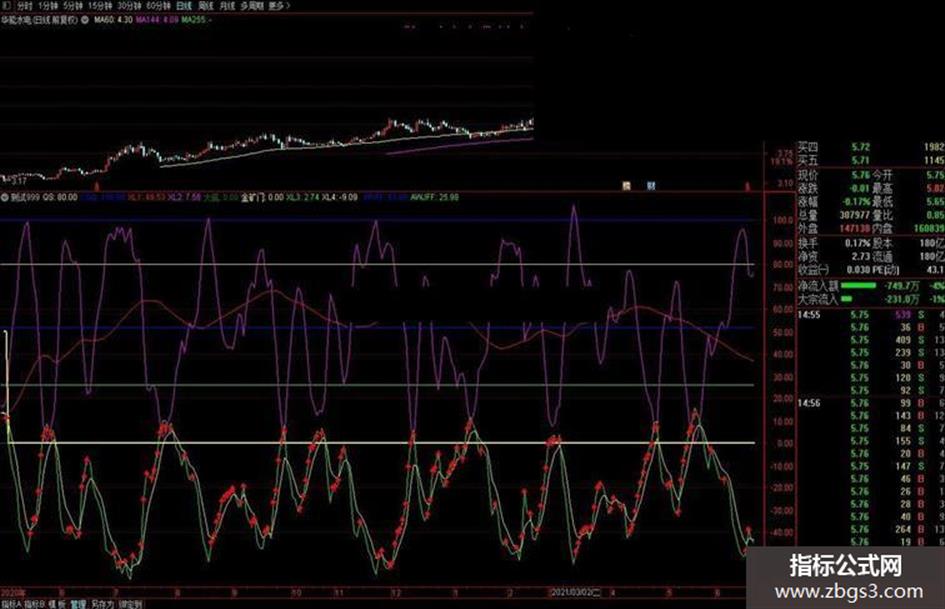Click the MA255 moving average label

coord(196,20)
